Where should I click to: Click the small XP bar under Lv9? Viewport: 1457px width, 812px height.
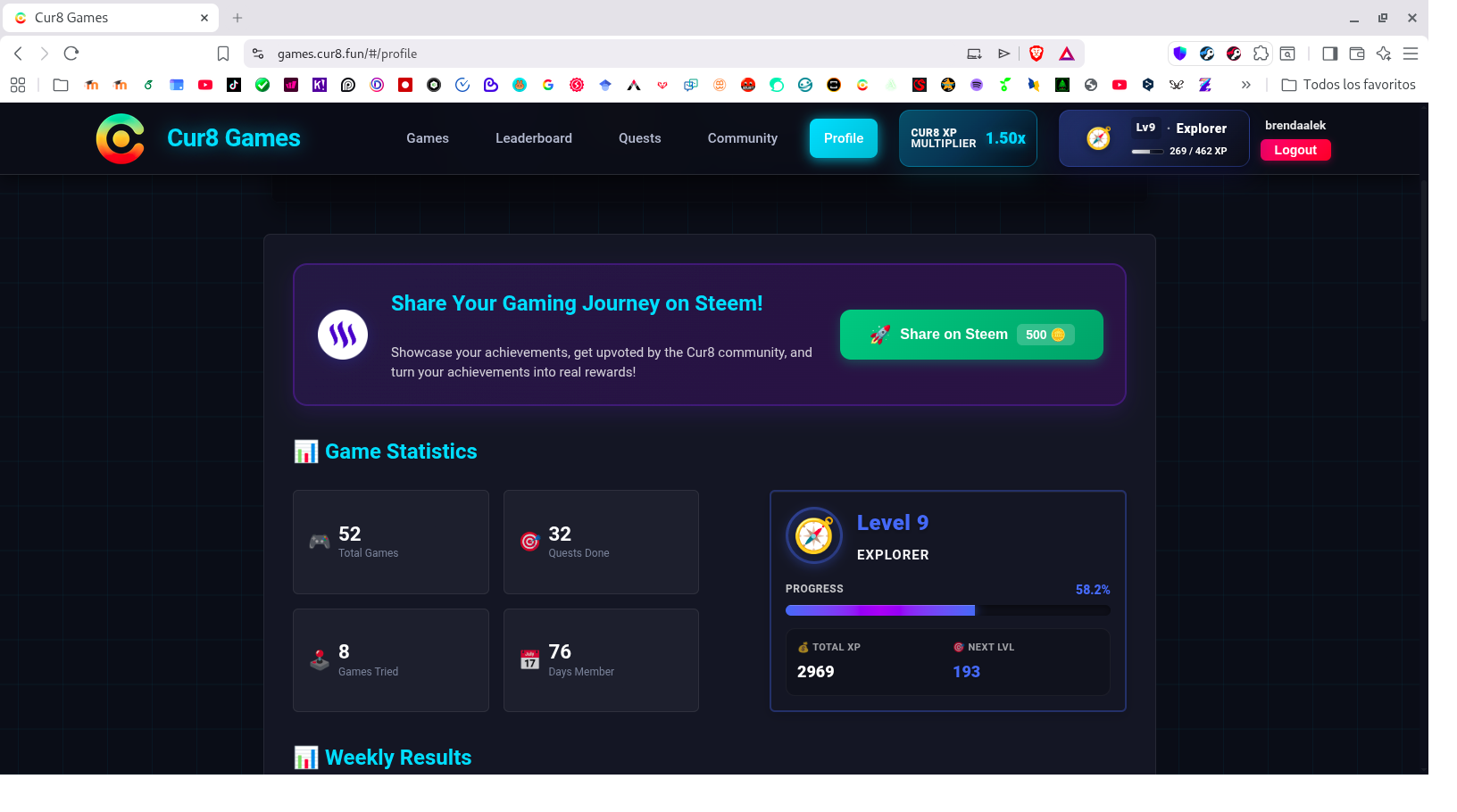[1148, 152]
